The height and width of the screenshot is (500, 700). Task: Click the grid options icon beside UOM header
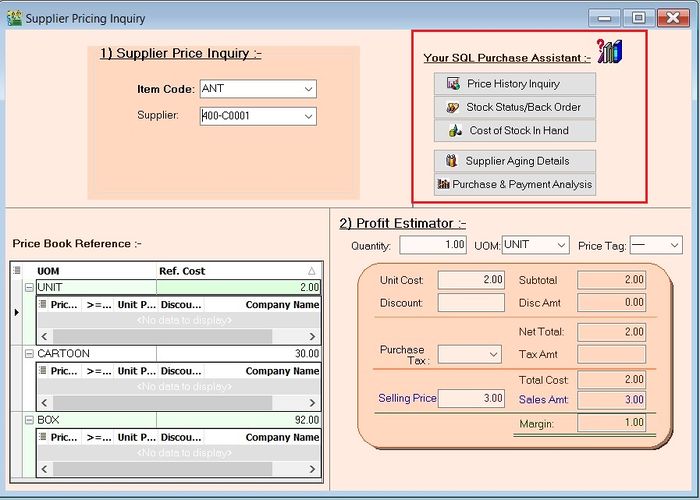(17, 271)
